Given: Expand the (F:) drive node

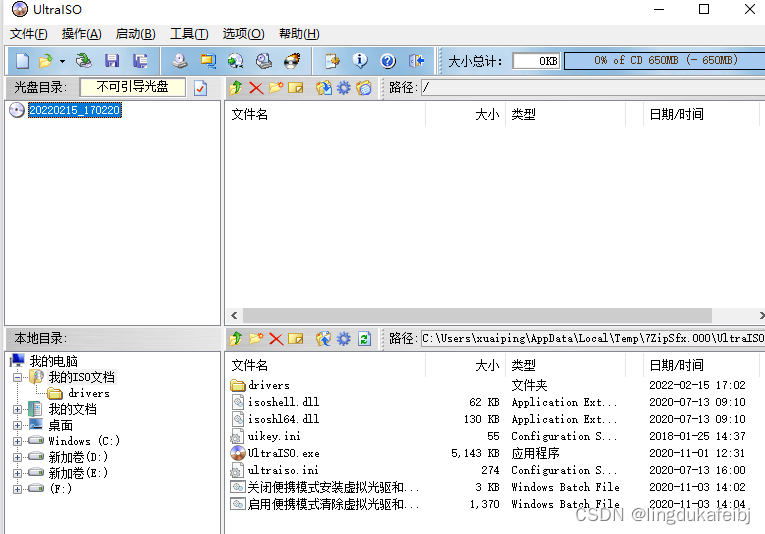Looking at the screenshot, I should click(18, 489).
